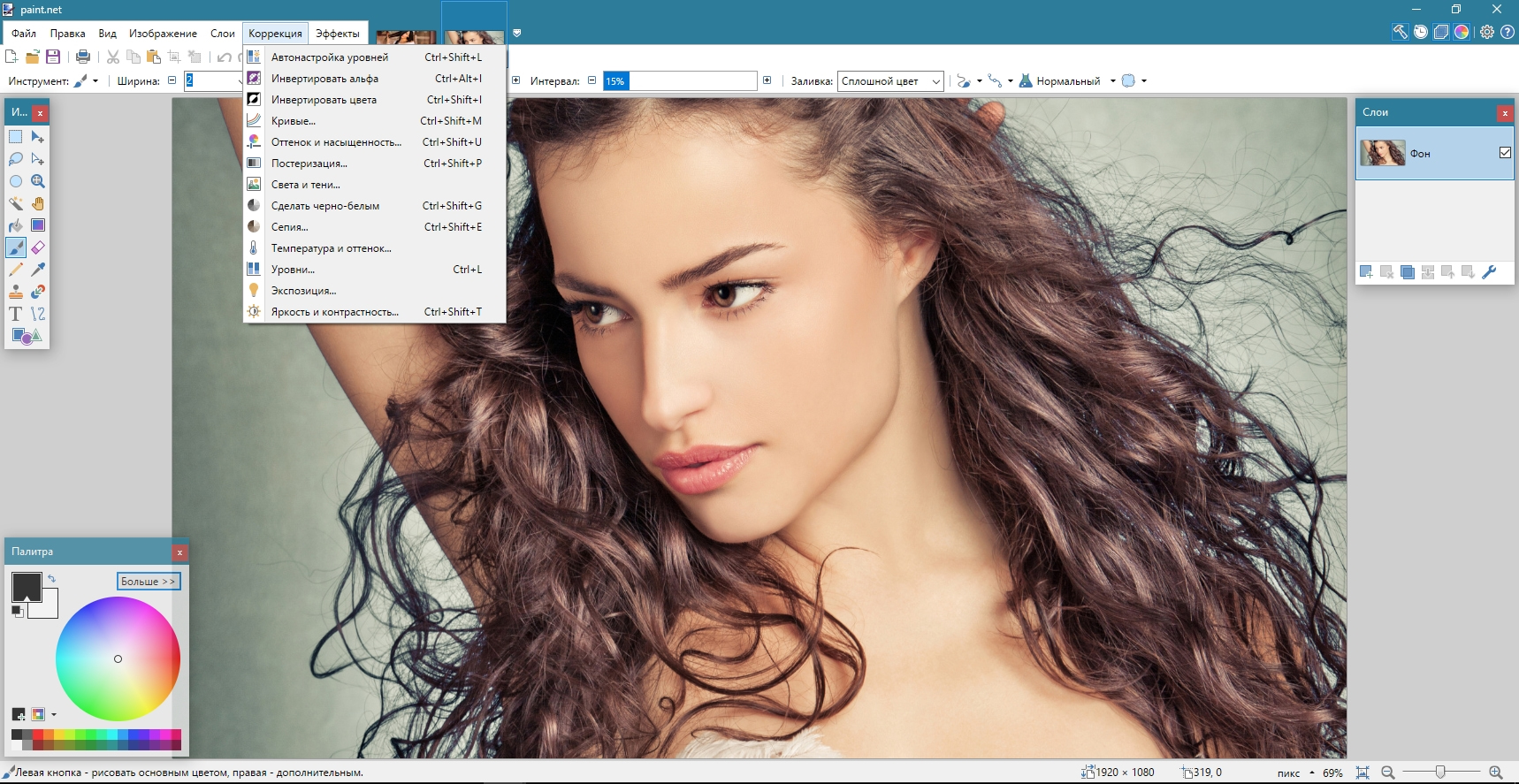Image resolution: width=1519 pixels, height=784 pixels.
Task: Choose the Text tool
Action: point(16,314)
